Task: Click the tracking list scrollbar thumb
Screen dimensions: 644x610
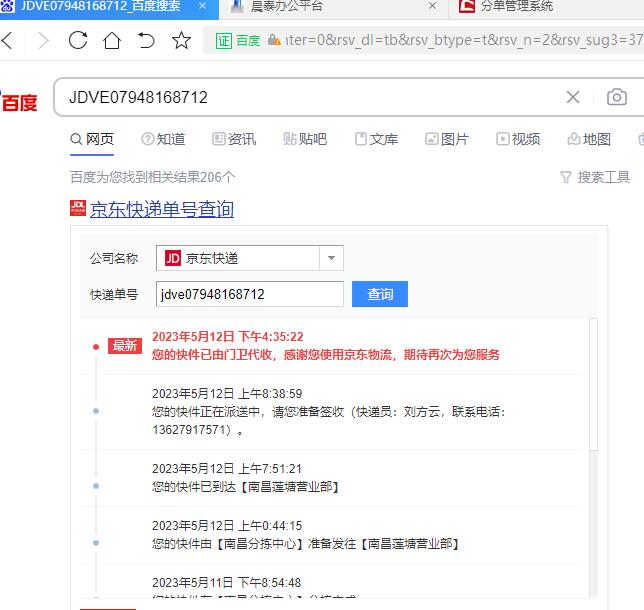Action: 593,384
